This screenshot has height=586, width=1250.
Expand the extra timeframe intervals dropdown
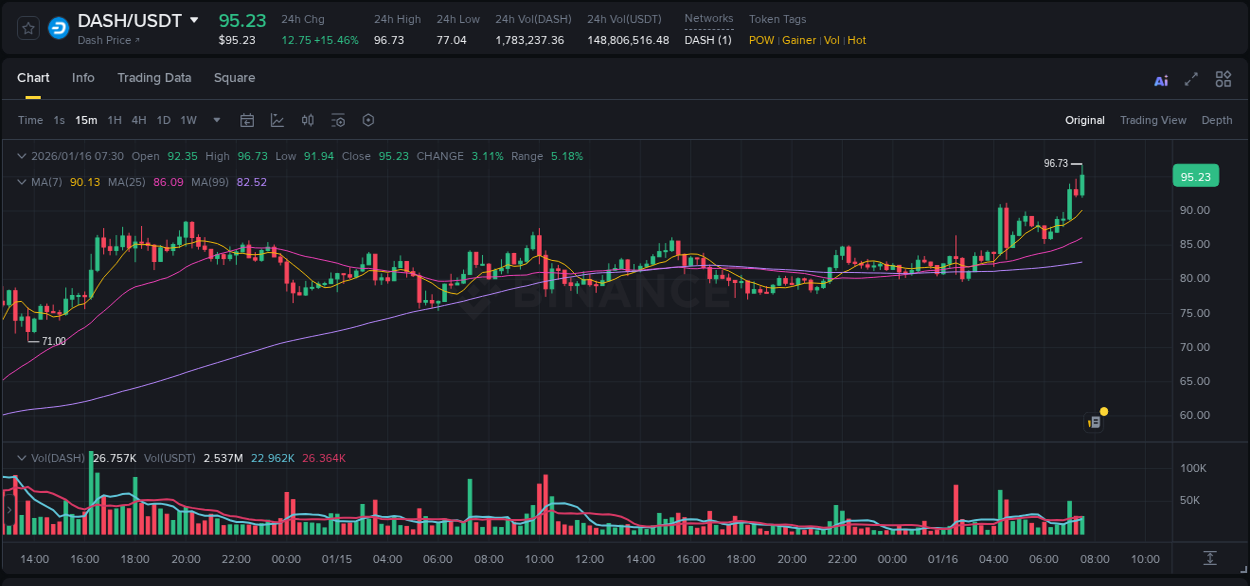point(215,120)
